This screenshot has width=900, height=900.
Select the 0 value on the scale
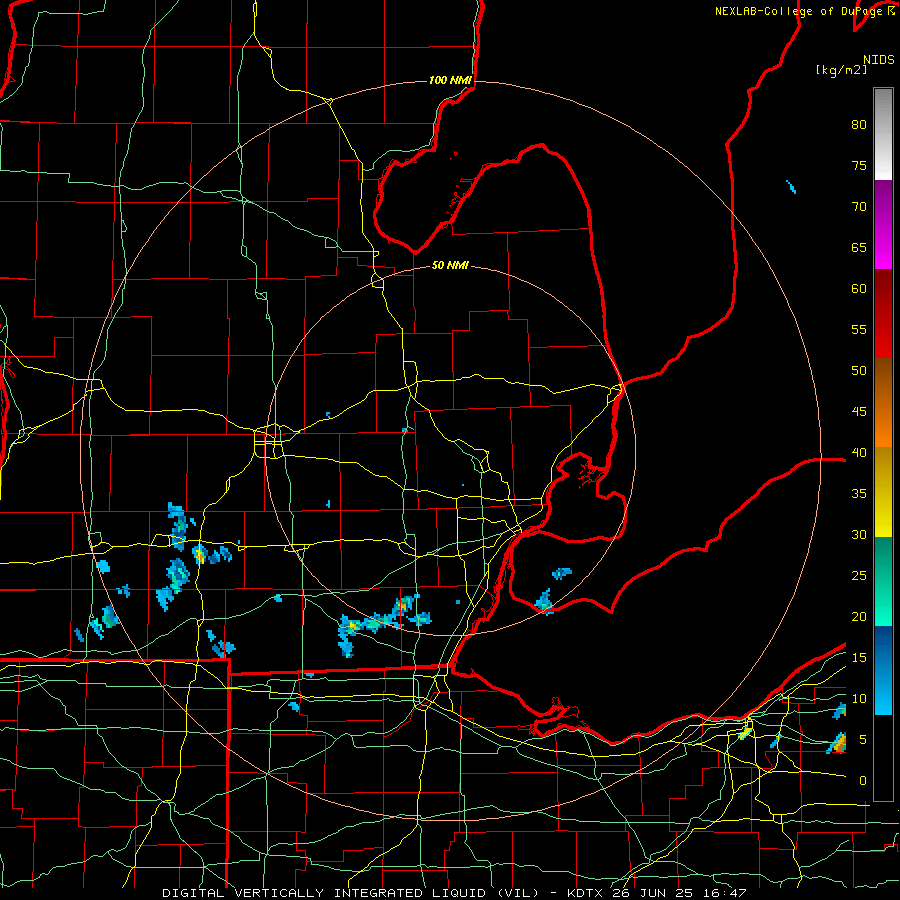863,781
